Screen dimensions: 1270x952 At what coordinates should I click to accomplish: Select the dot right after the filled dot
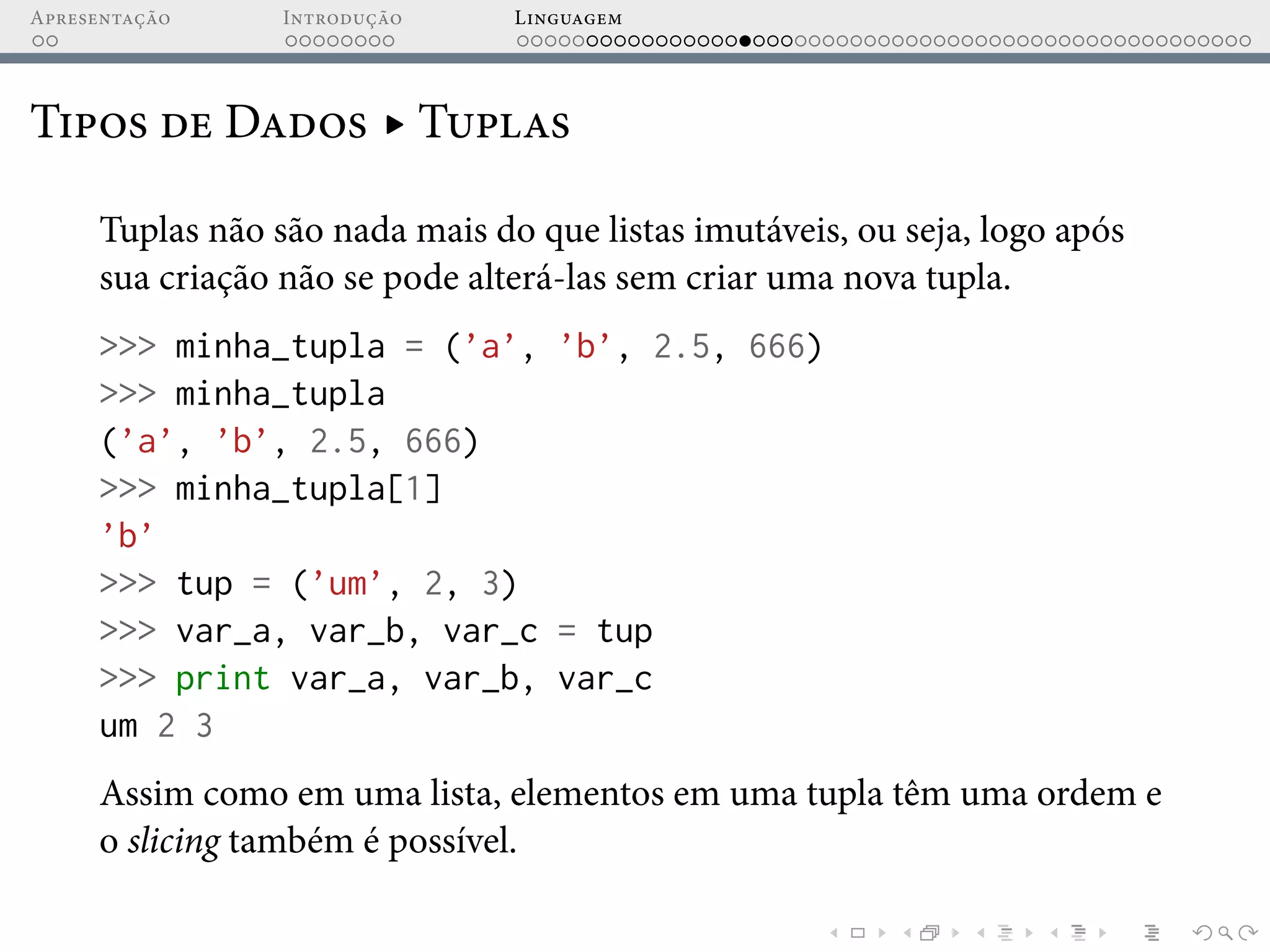coord(759,41)
